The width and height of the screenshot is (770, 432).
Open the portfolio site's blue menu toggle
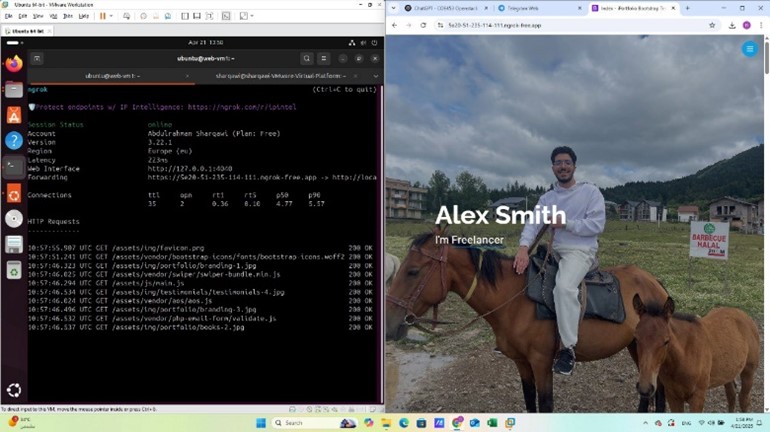click(749, 49)
